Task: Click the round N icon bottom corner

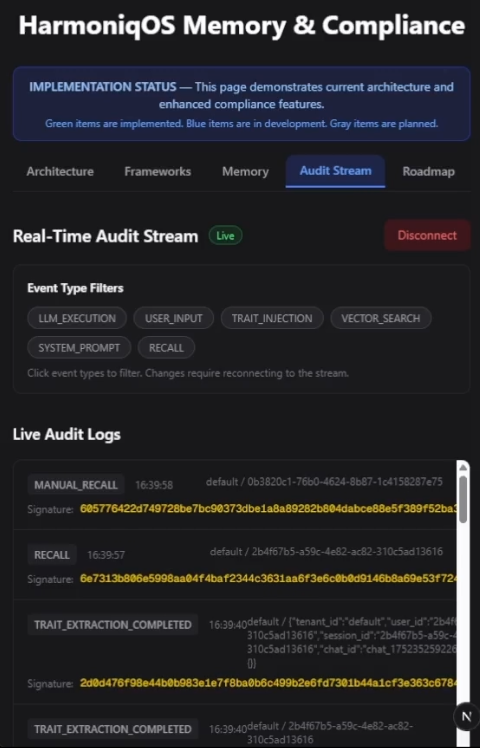Action: click(x=466, y=716)
